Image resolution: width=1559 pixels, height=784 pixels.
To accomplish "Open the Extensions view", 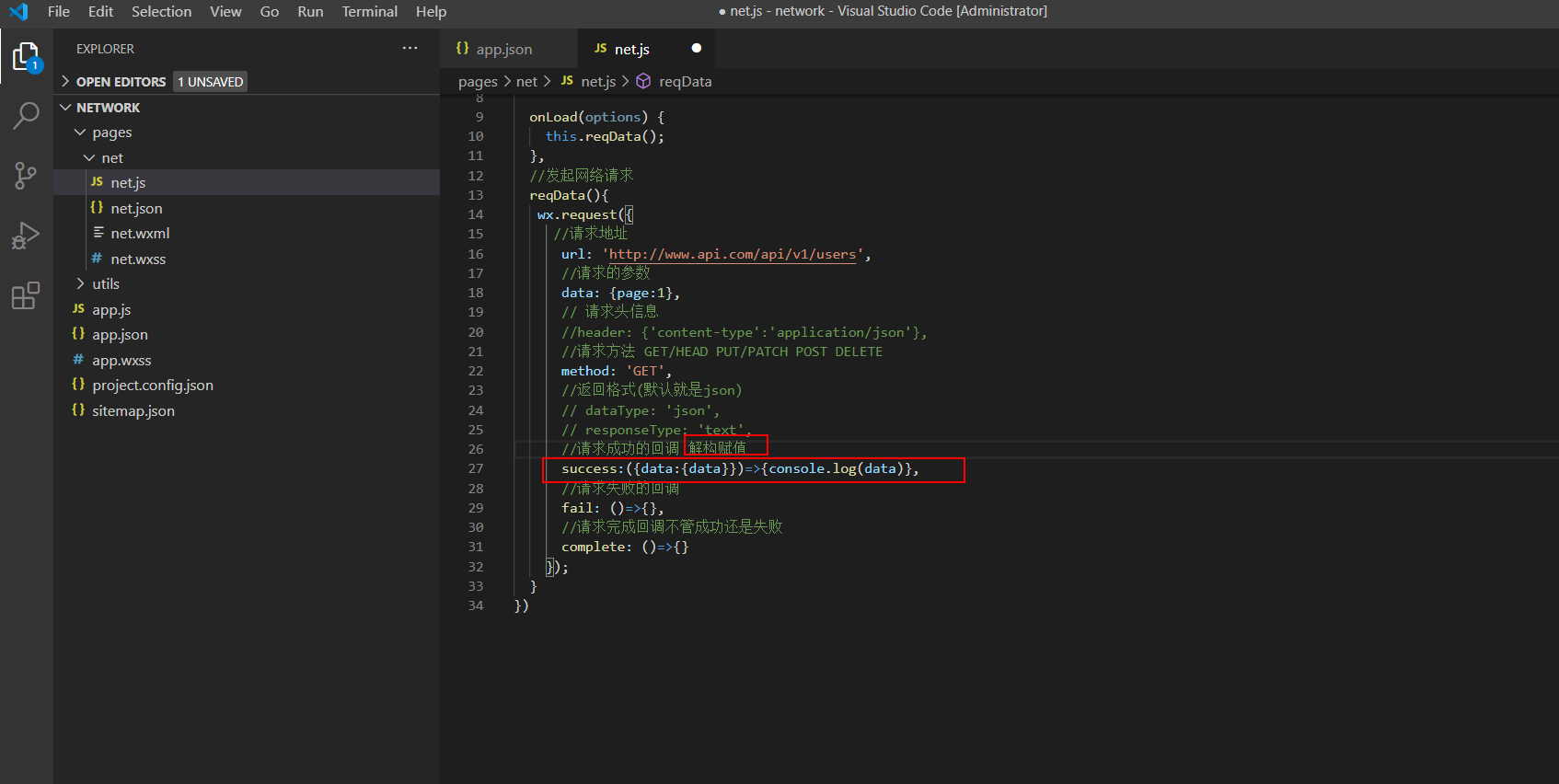I will pyautogui.click(x=26, y=295).
